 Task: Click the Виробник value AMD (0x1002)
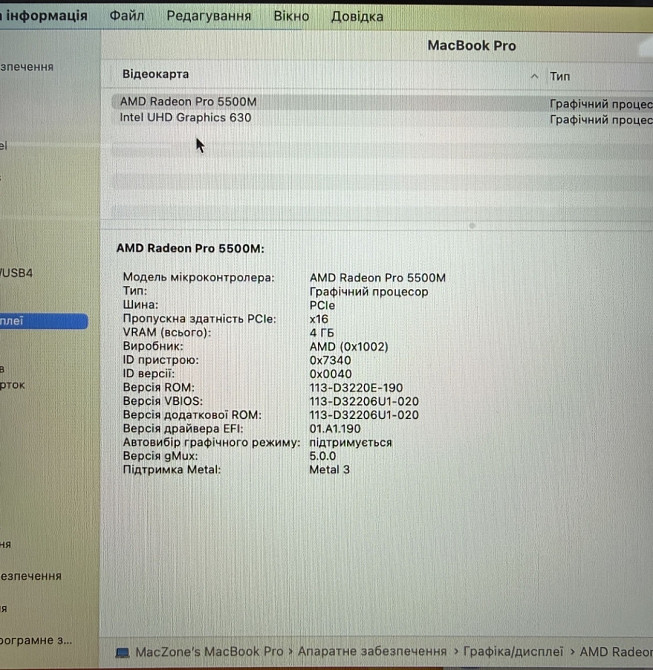pyautogui.click(x=349, y=347)
